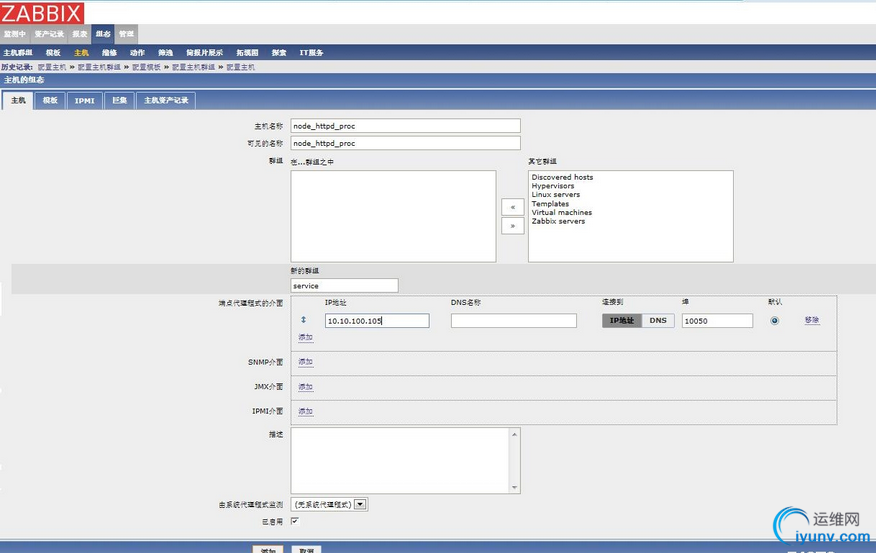Screen dimensions: 876x553
Task: Click the bottom 取消 (Cancel) button
Action: (306, 550)
